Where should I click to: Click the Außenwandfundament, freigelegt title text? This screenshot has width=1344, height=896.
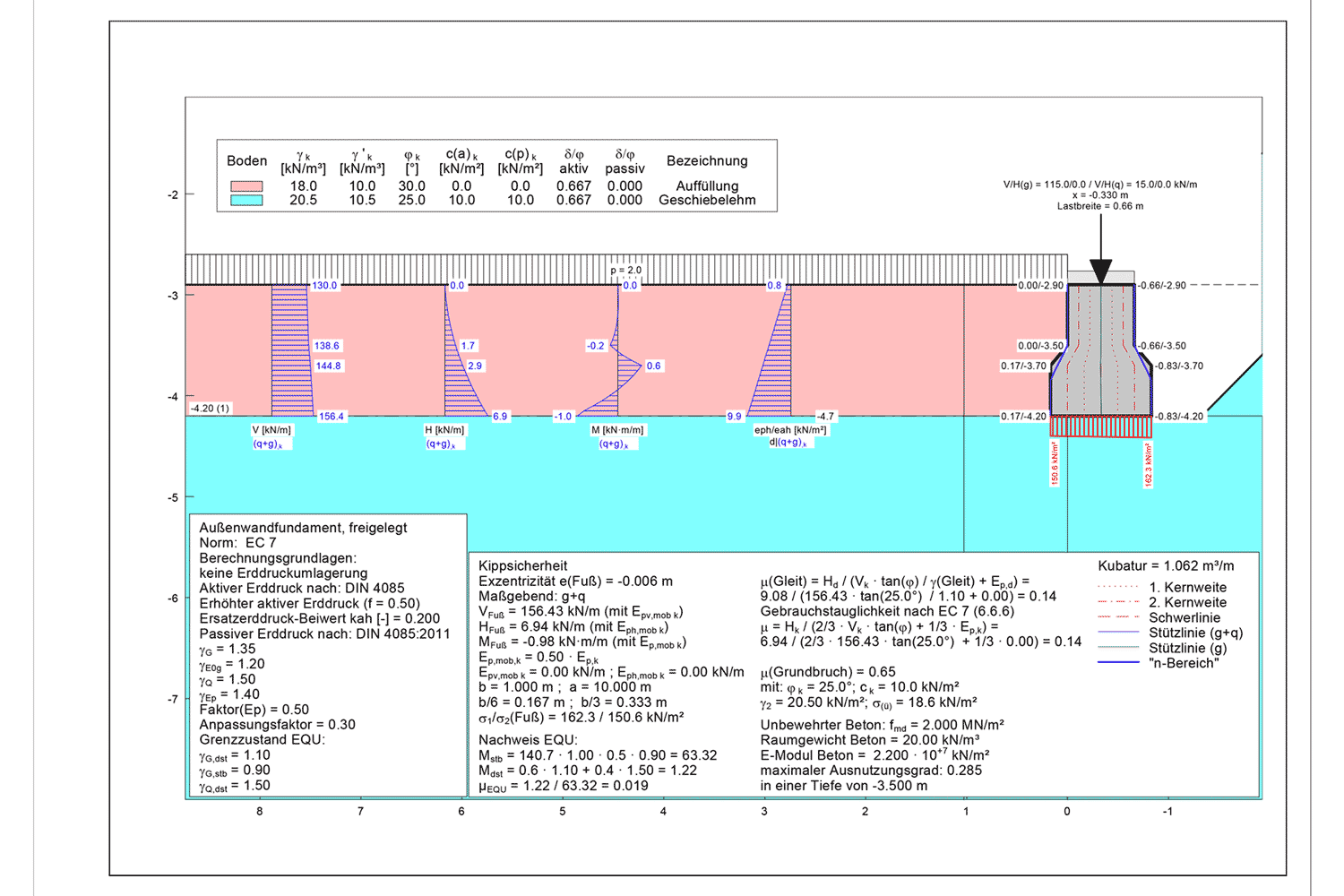(x=303, y=528)
